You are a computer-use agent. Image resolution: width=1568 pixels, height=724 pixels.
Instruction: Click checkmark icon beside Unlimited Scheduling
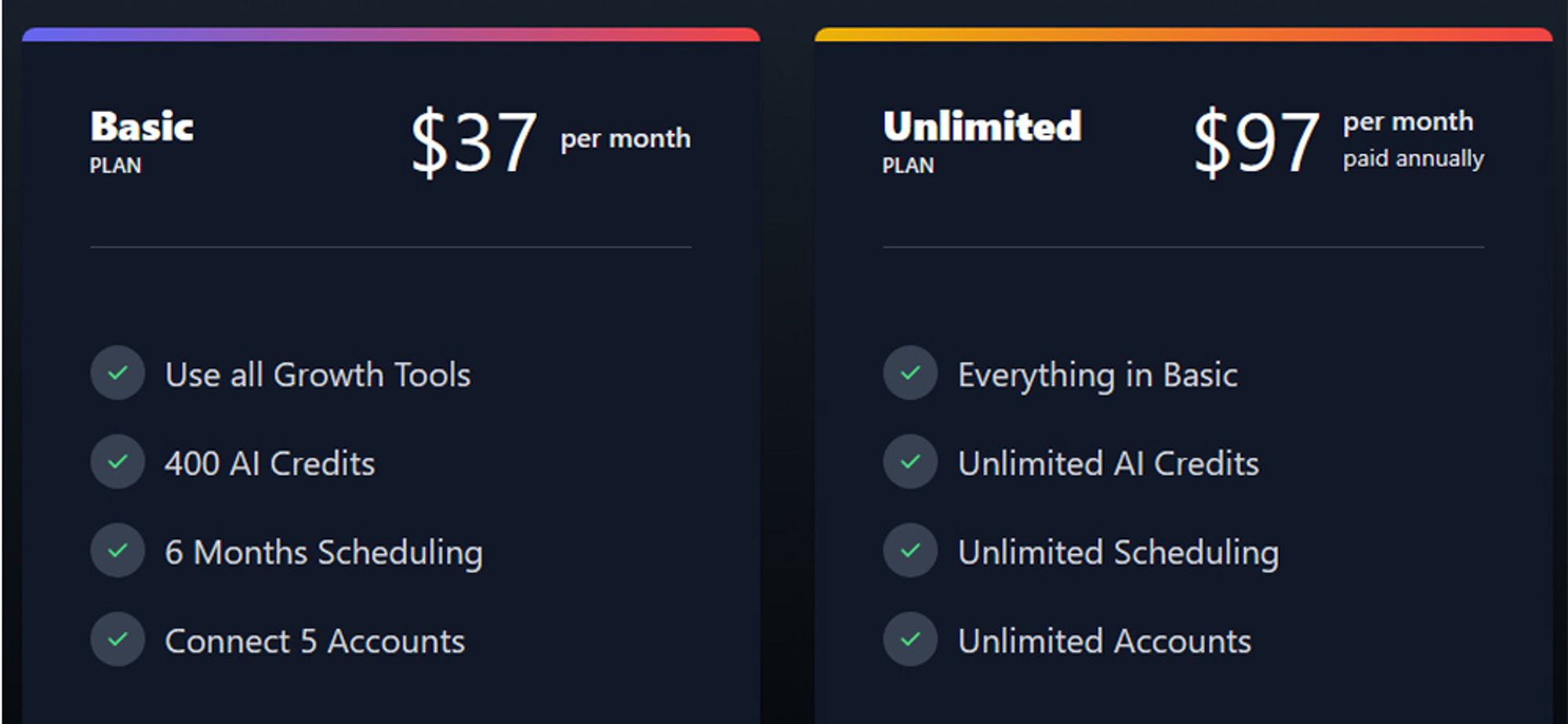pyautogui.click(x=910, y=550)
